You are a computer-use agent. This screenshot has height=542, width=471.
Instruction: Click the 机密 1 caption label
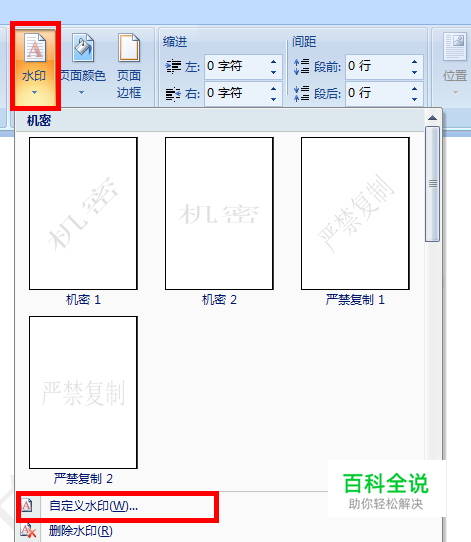tap(83, 300)
